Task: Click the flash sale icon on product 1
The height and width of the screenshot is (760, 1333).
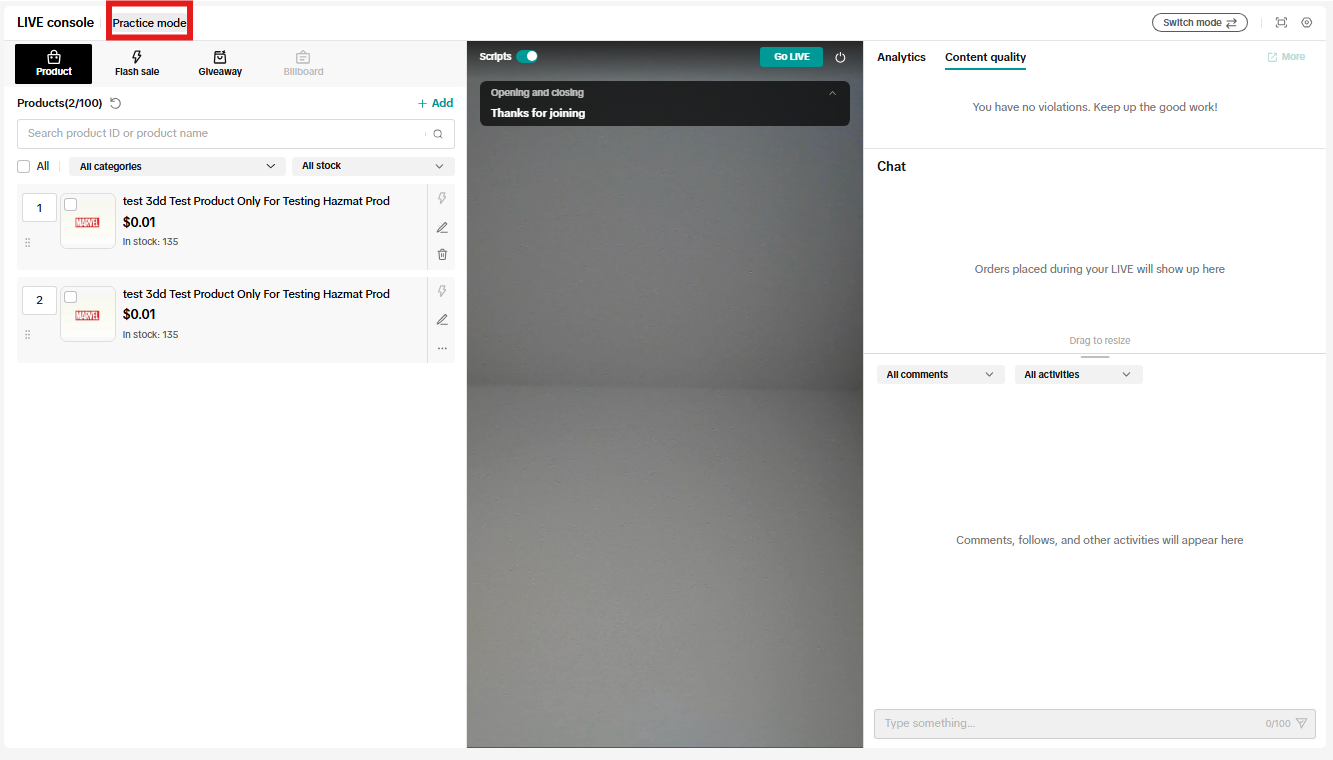Action: [442, 198]
